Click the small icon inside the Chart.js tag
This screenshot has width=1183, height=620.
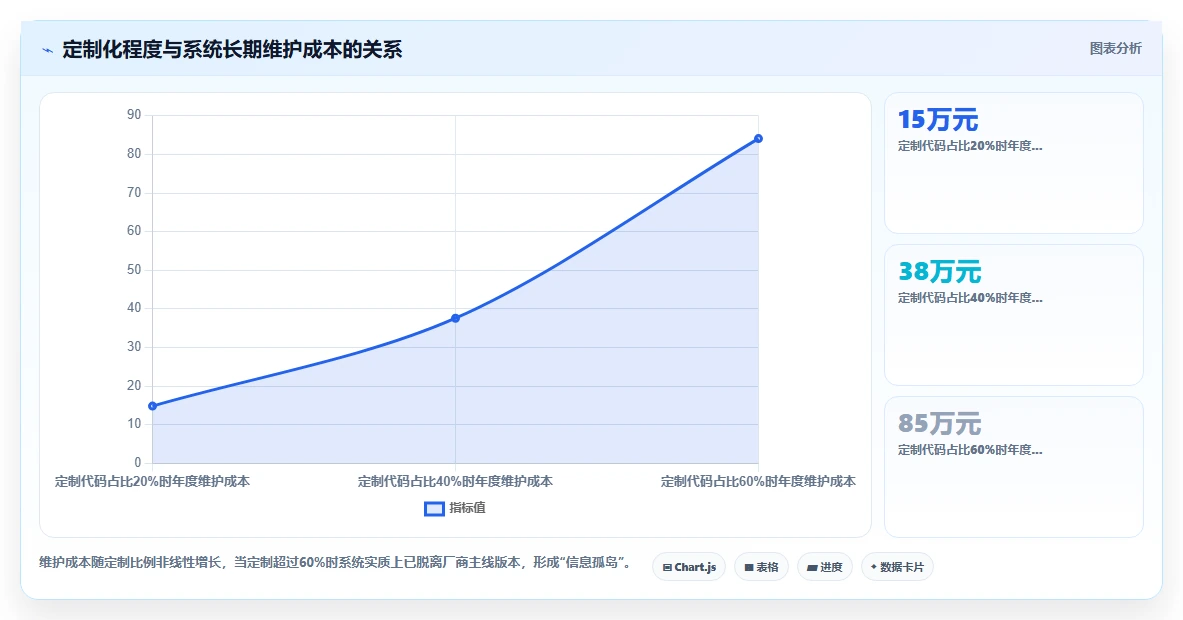pos(667,568)
